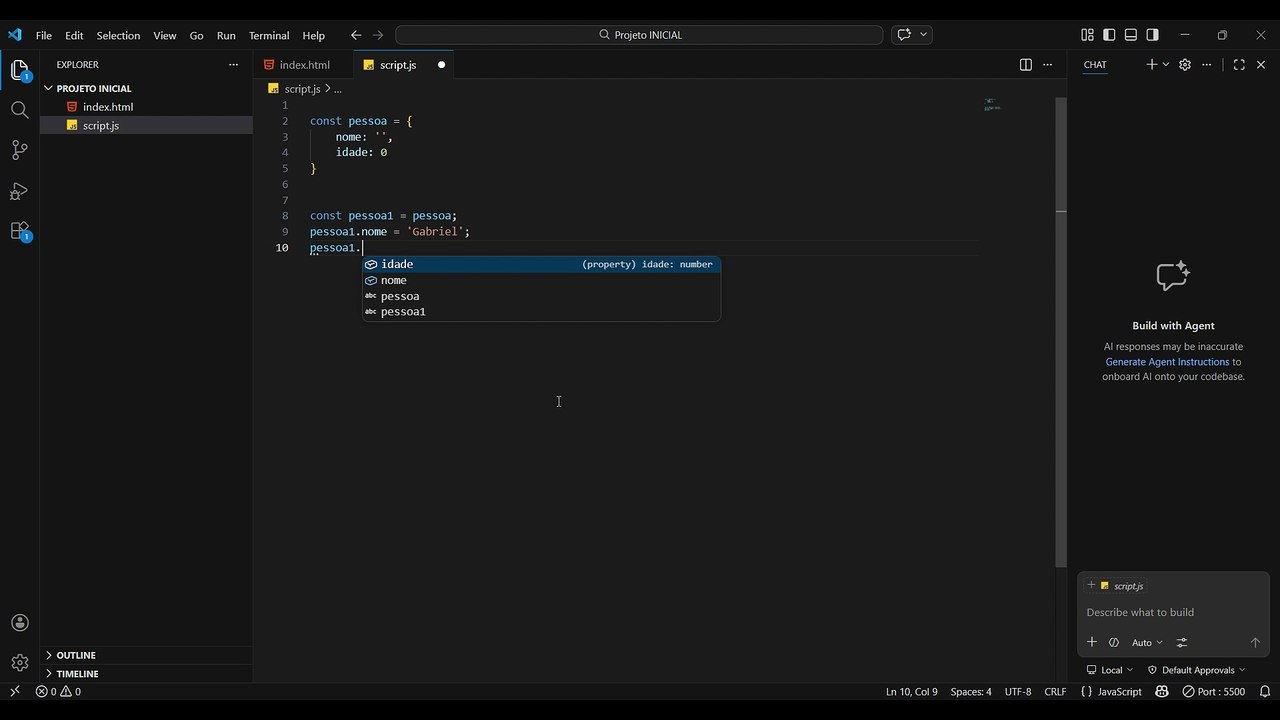Toggle the Secondary Side Bar visibility

click(1153, 35)
